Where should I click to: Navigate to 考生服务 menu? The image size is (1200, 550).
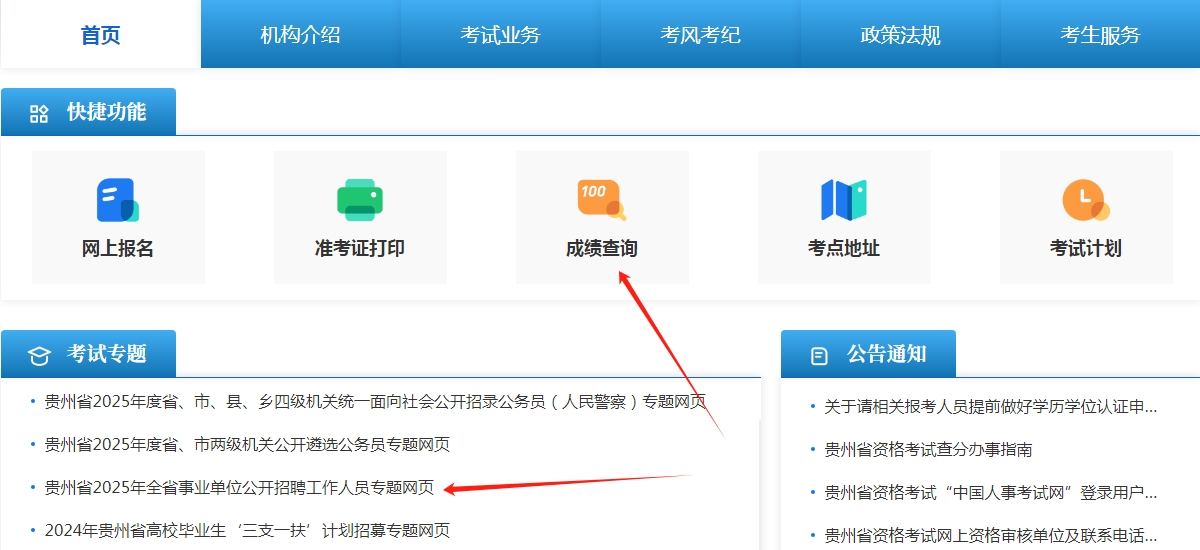[x=1100, y=35]
